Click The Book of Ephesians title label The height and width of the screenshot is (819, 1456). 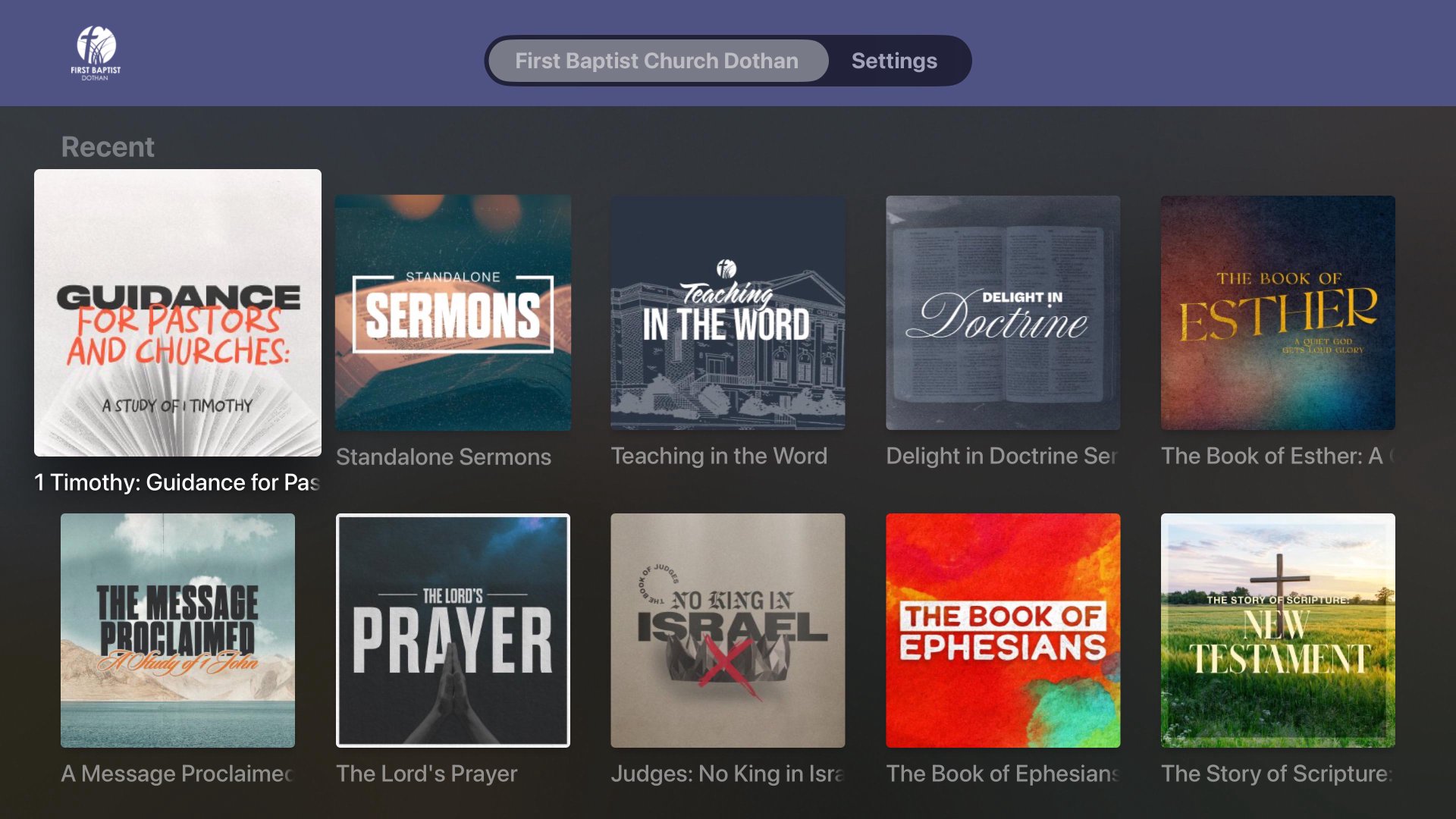coord(1003,773)
